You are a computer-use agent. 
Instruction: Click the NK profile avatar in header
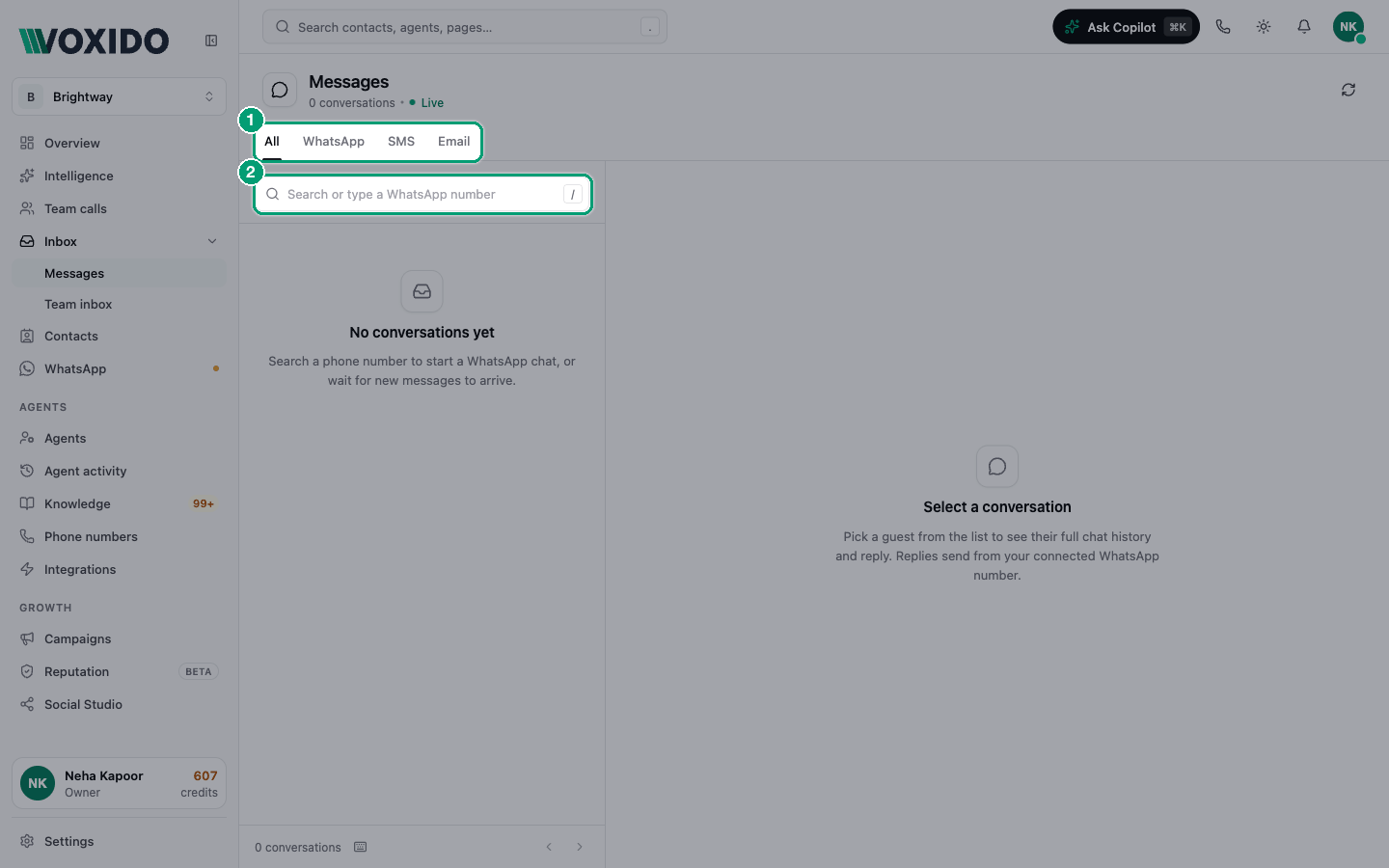1348,27
